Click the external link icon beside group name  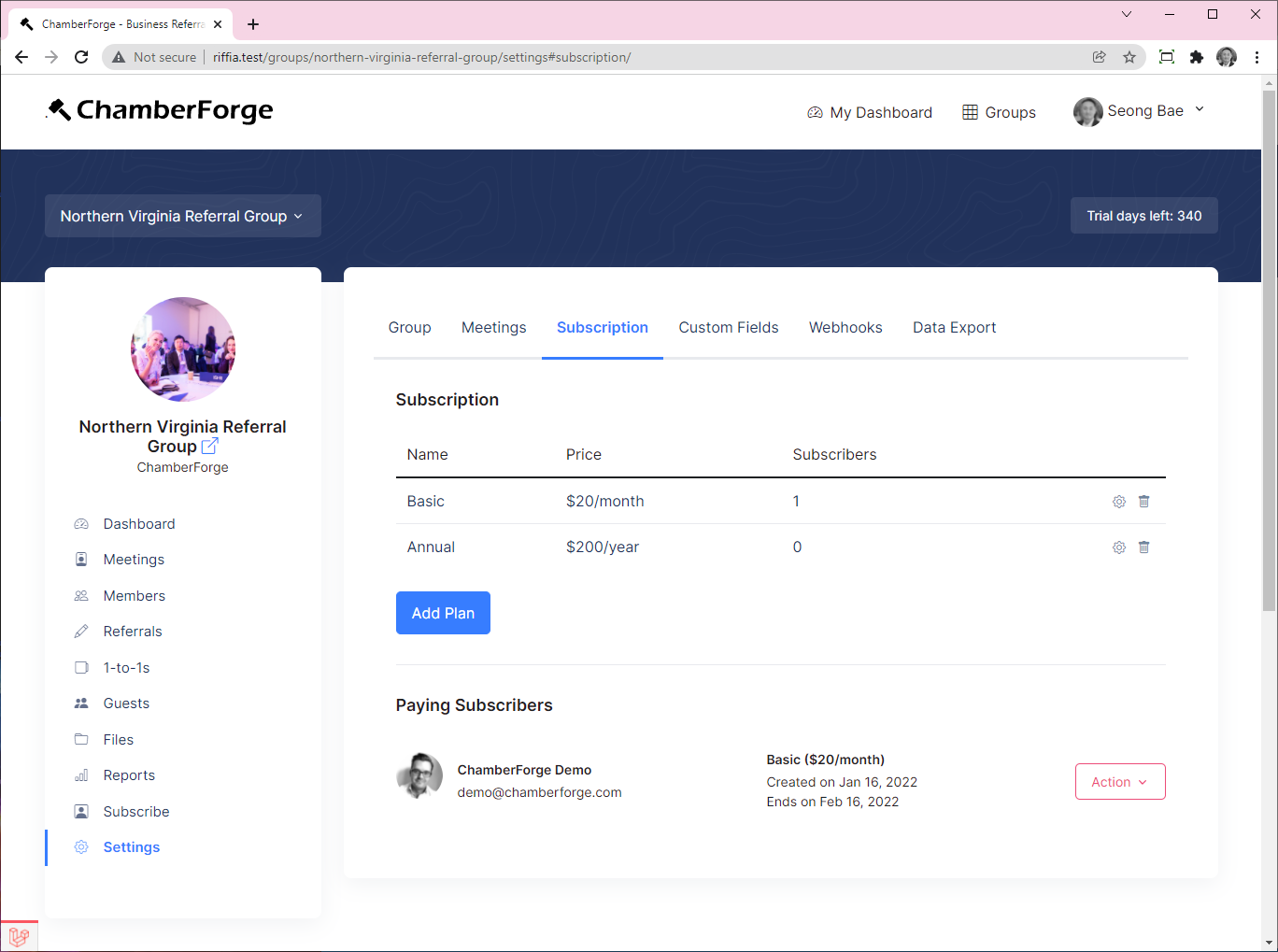[209, 446]
